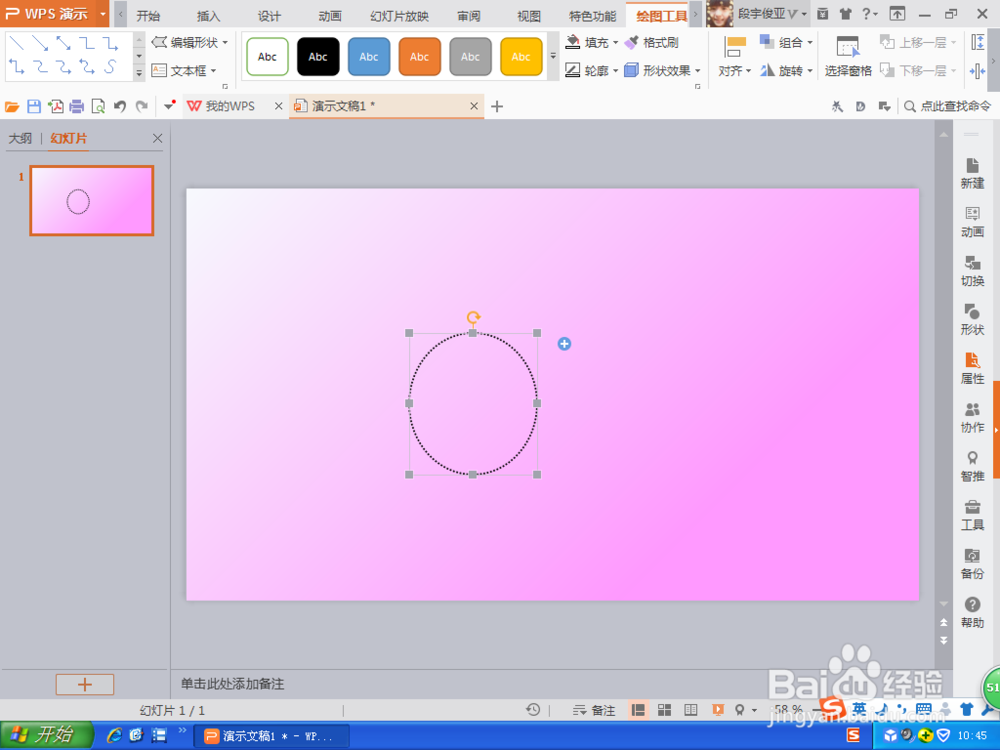1000x750 pixels.
Task: Open the 开始 (Home) ribbon tab
Action: [x=148, y=16]
